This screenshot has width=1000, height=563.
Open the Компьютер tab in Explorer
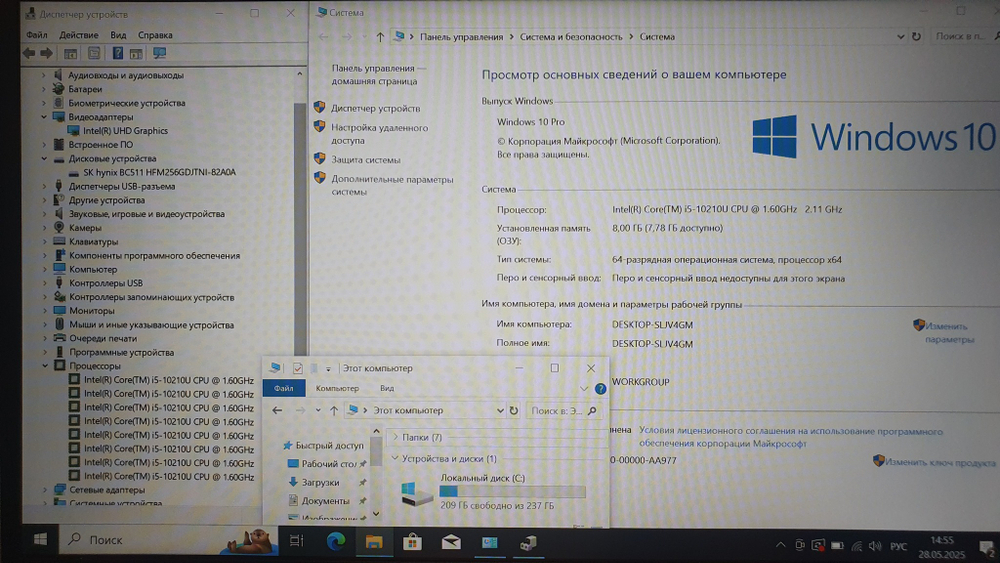[x=337, y=388]
